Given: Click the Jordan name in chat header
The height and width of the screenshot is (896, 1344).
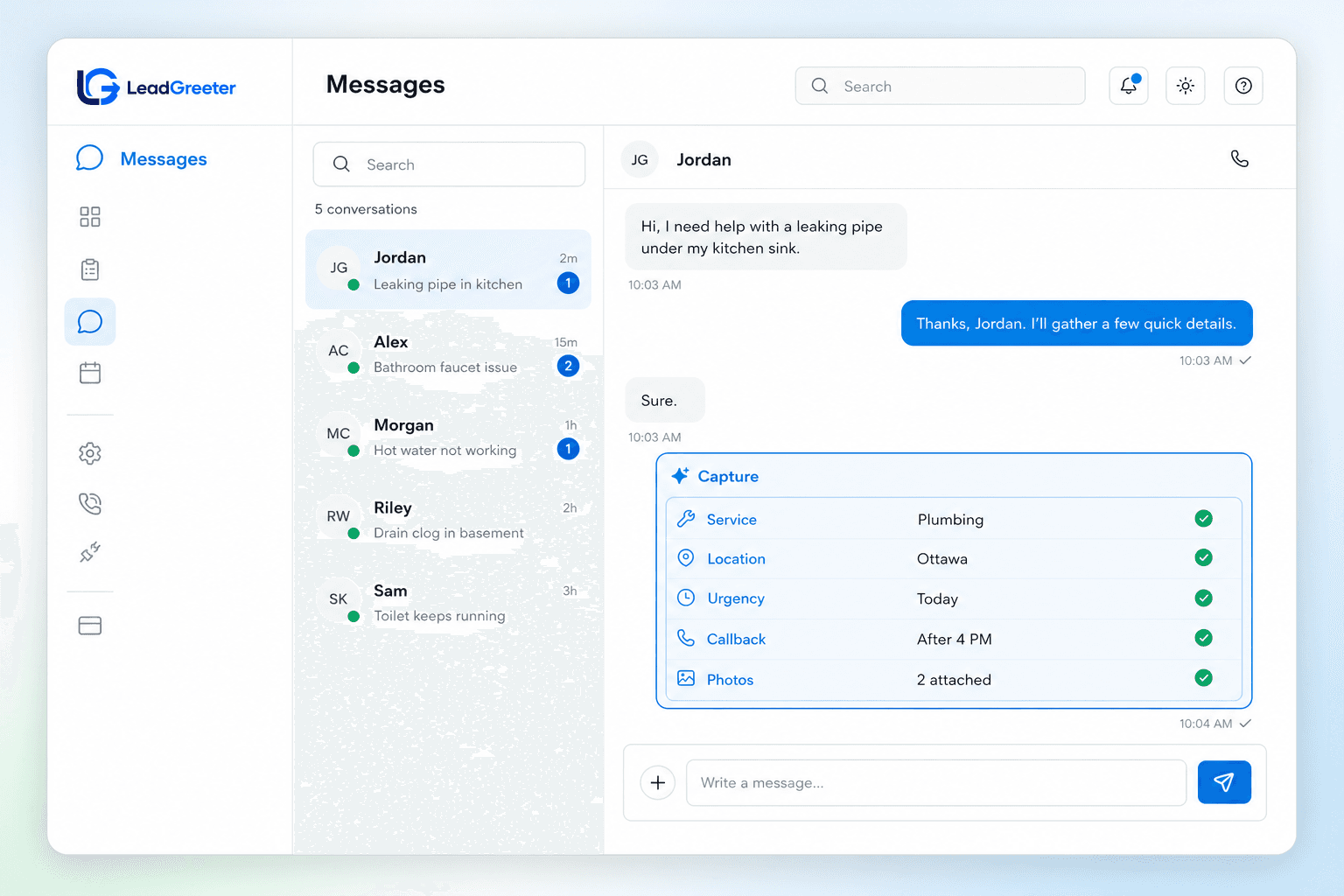Looking at the screenshot, I should pyautogui.click(x=703, y=159).
